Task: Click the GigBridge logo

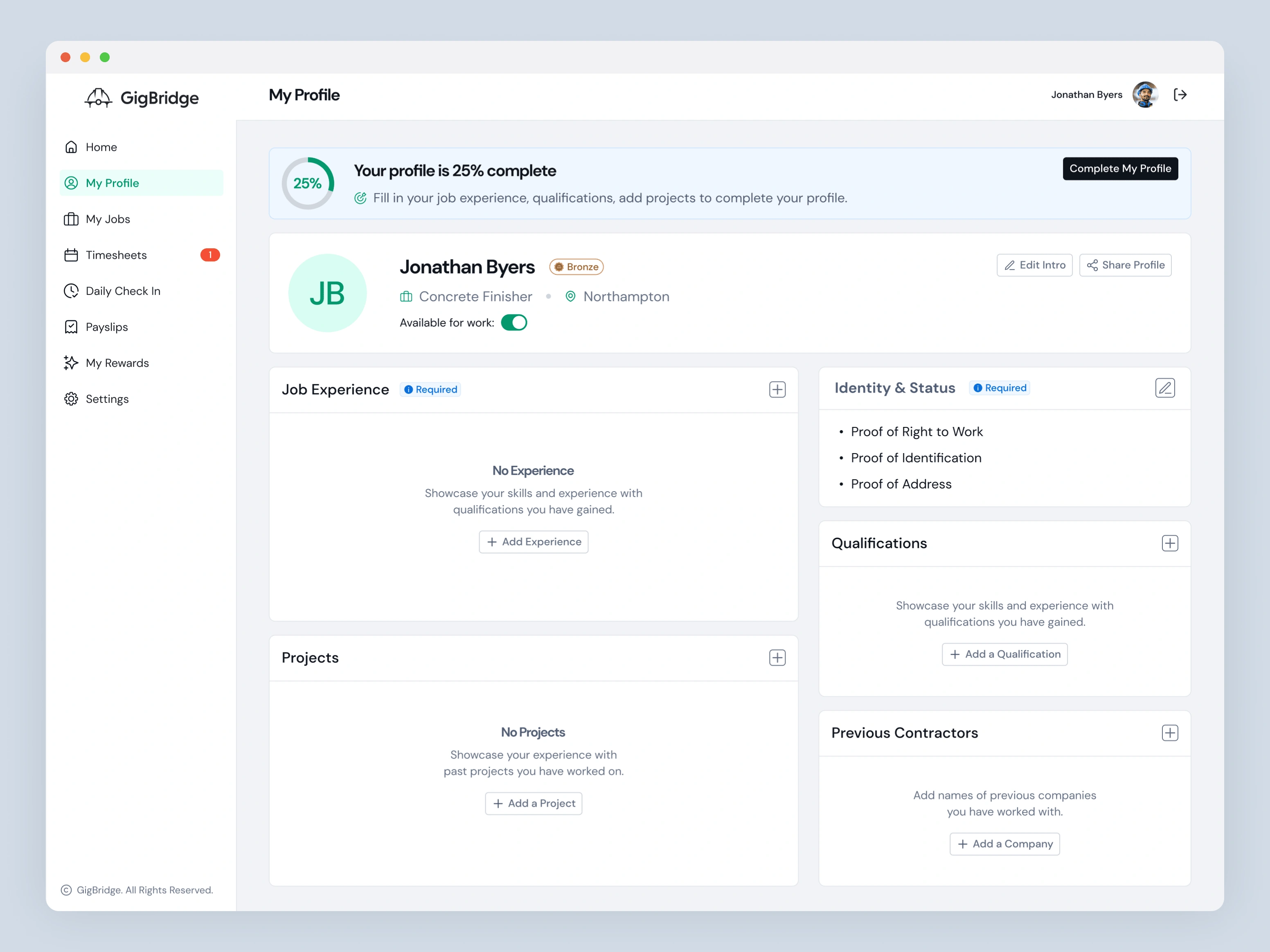Action: click(142, 98)
